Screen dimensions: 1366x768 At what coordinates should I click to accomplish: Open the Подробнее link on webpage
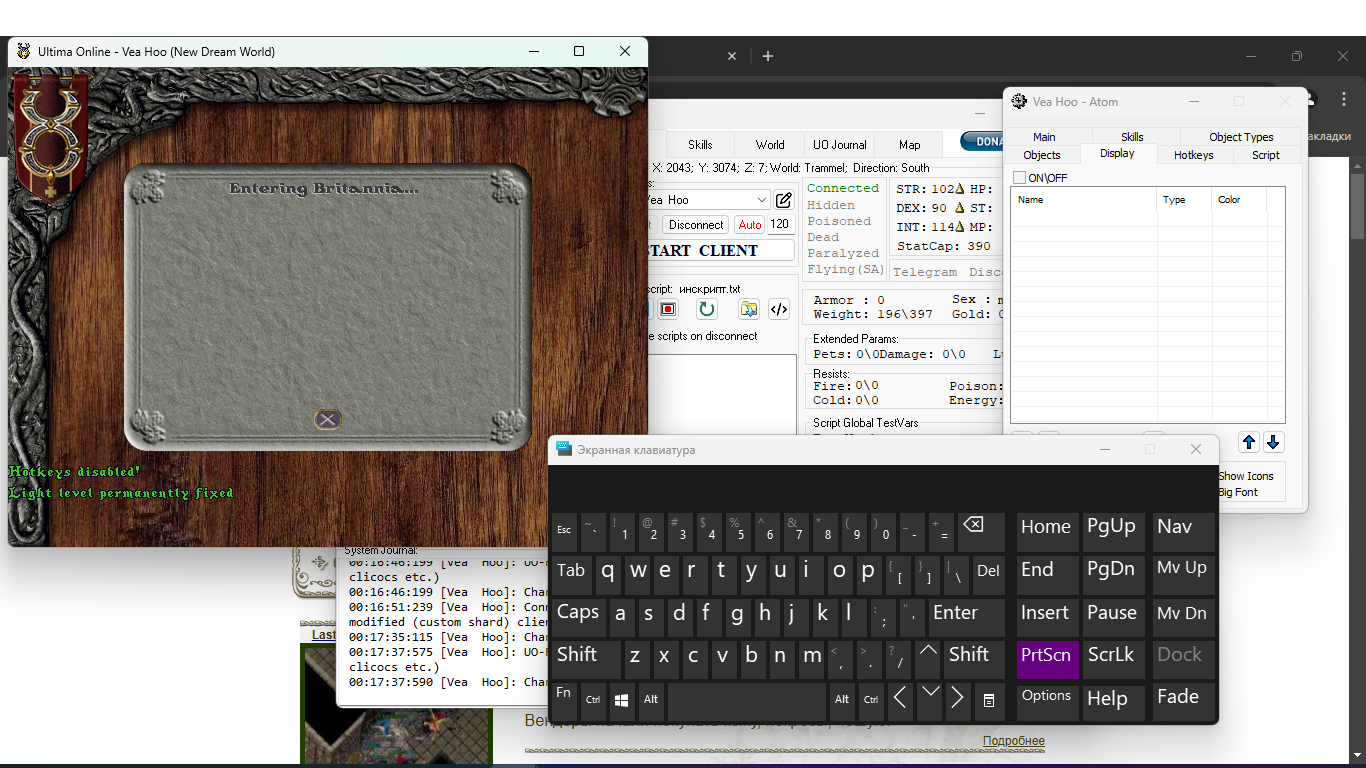coord(1013,741)
